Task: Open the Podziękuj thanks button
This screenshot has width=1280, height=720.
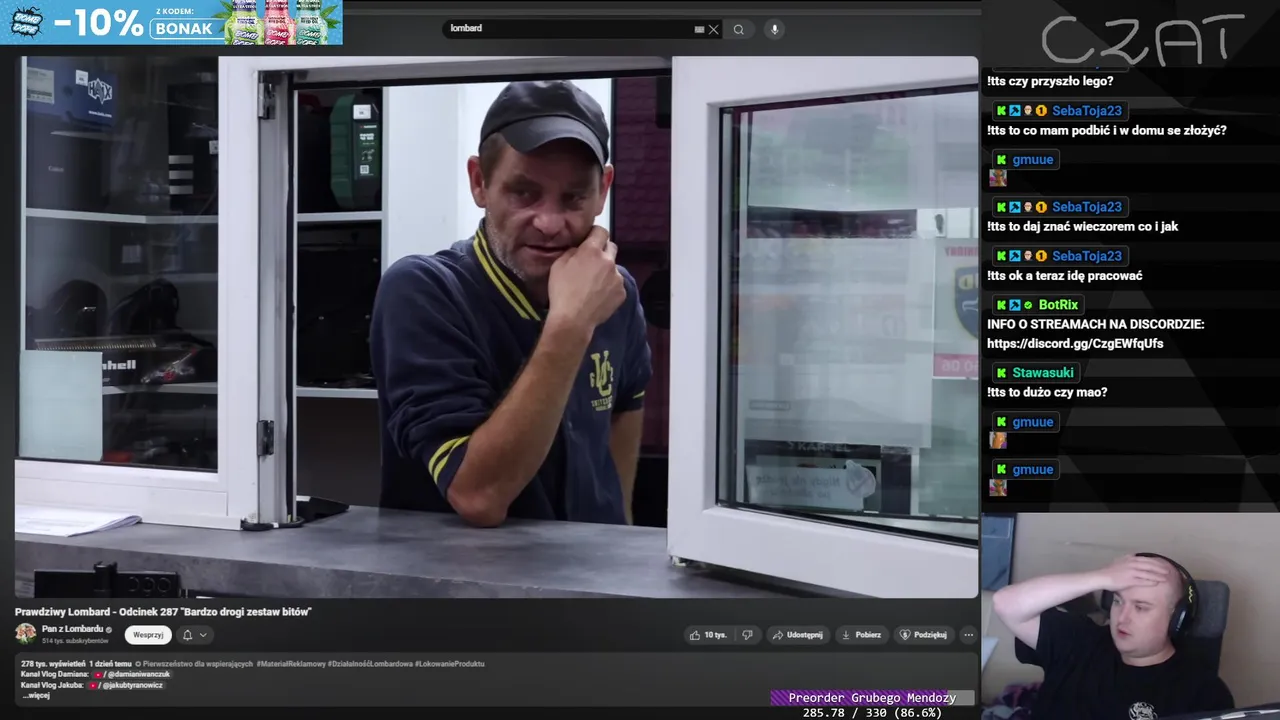Action: (x=922, y=635)
